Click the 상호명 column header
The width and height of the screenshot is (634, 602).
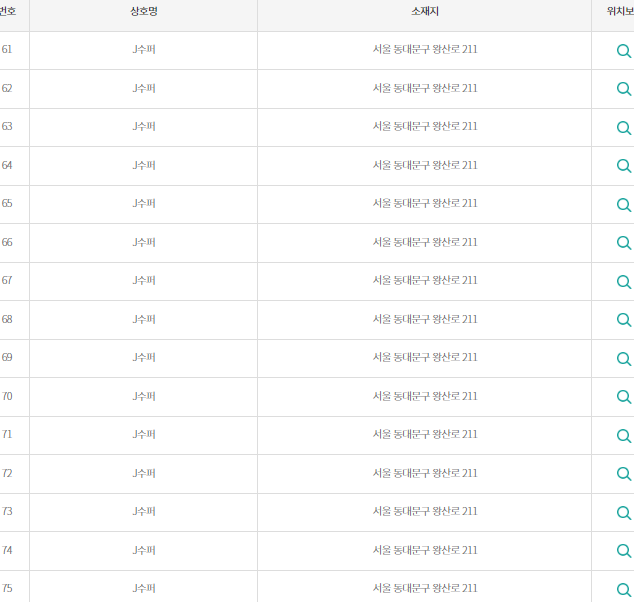point(144,11)
